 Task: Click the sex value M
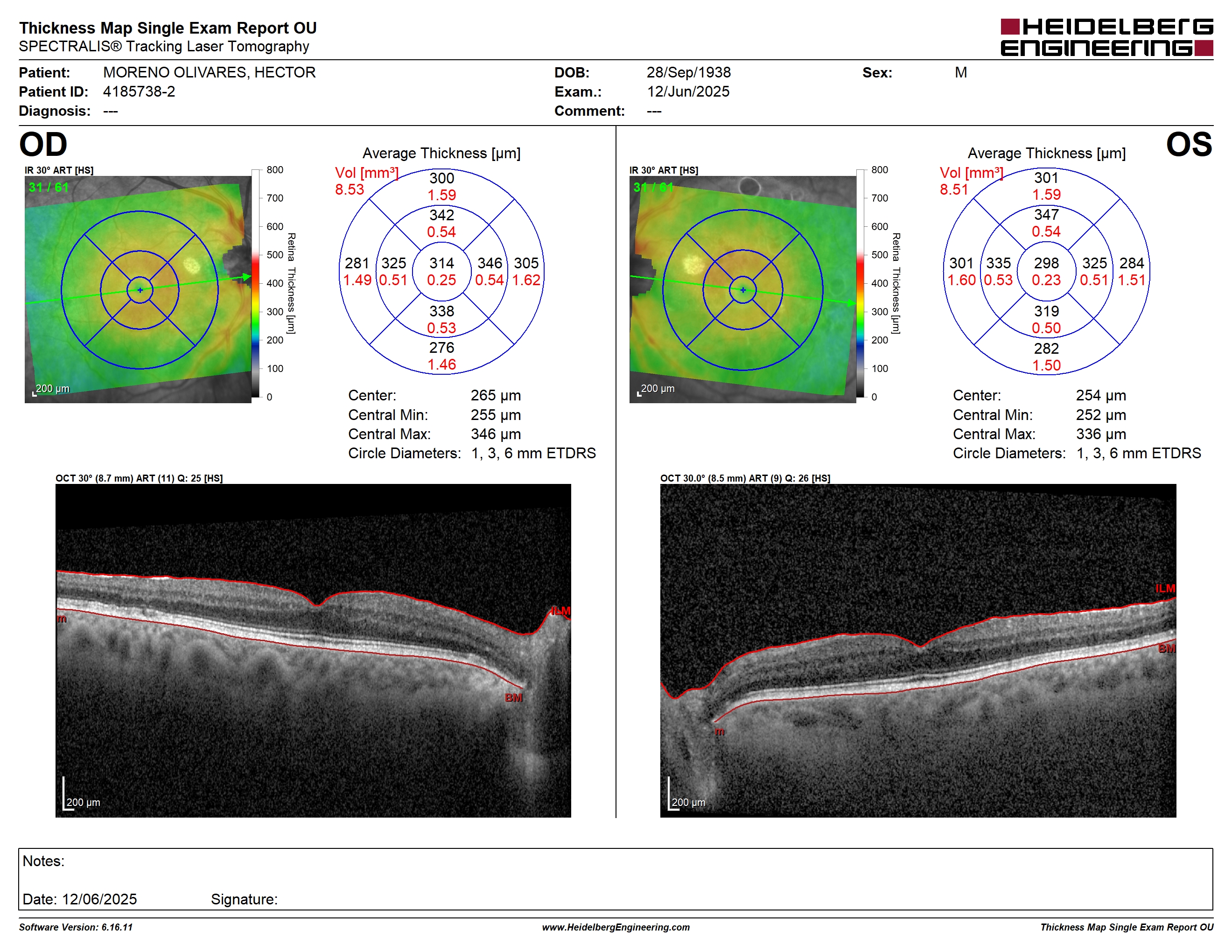pyautogui.click(x=961, y=72)
